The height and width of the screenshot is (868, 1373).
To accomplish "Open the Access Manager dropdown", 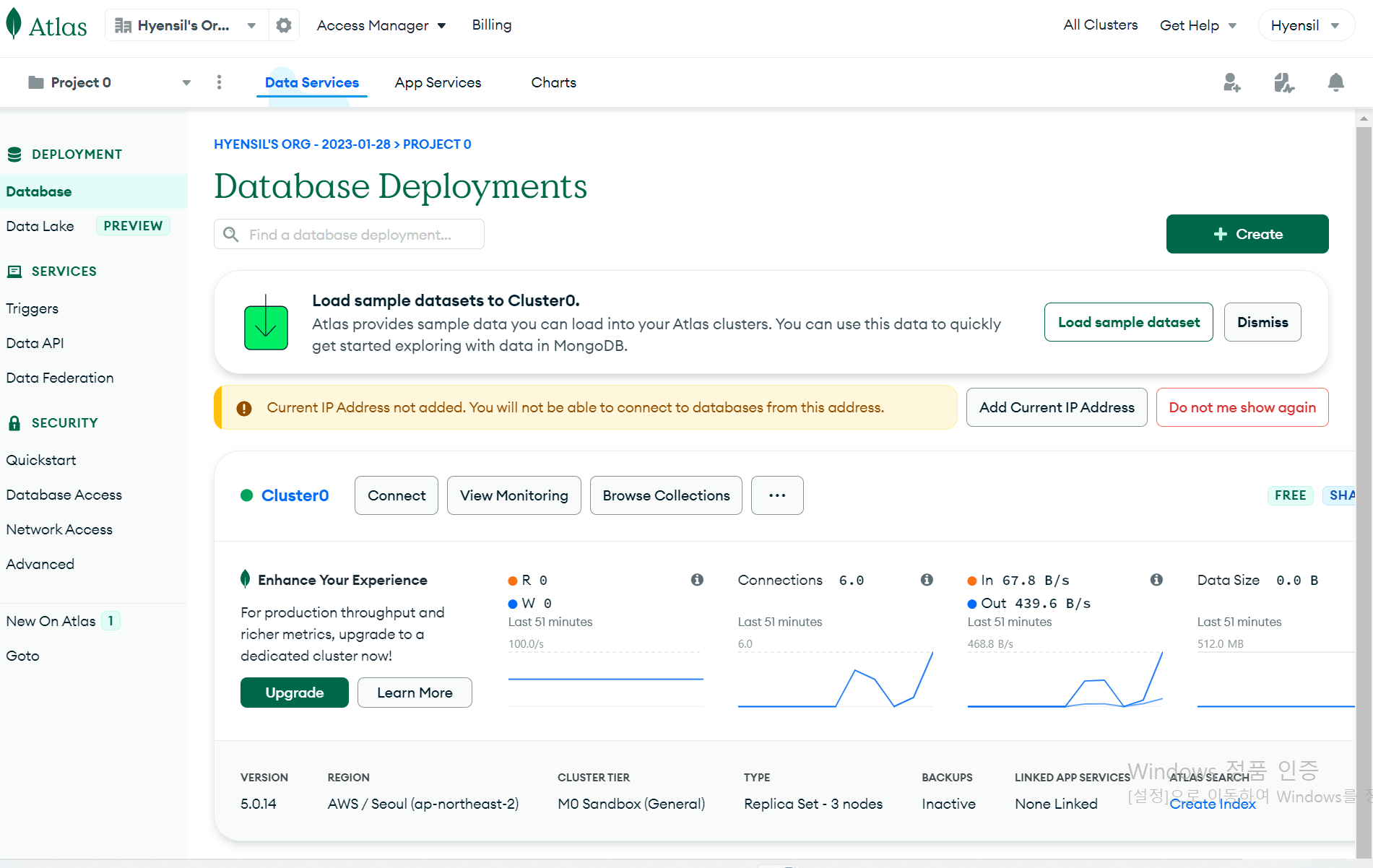I will pos(381,25).
